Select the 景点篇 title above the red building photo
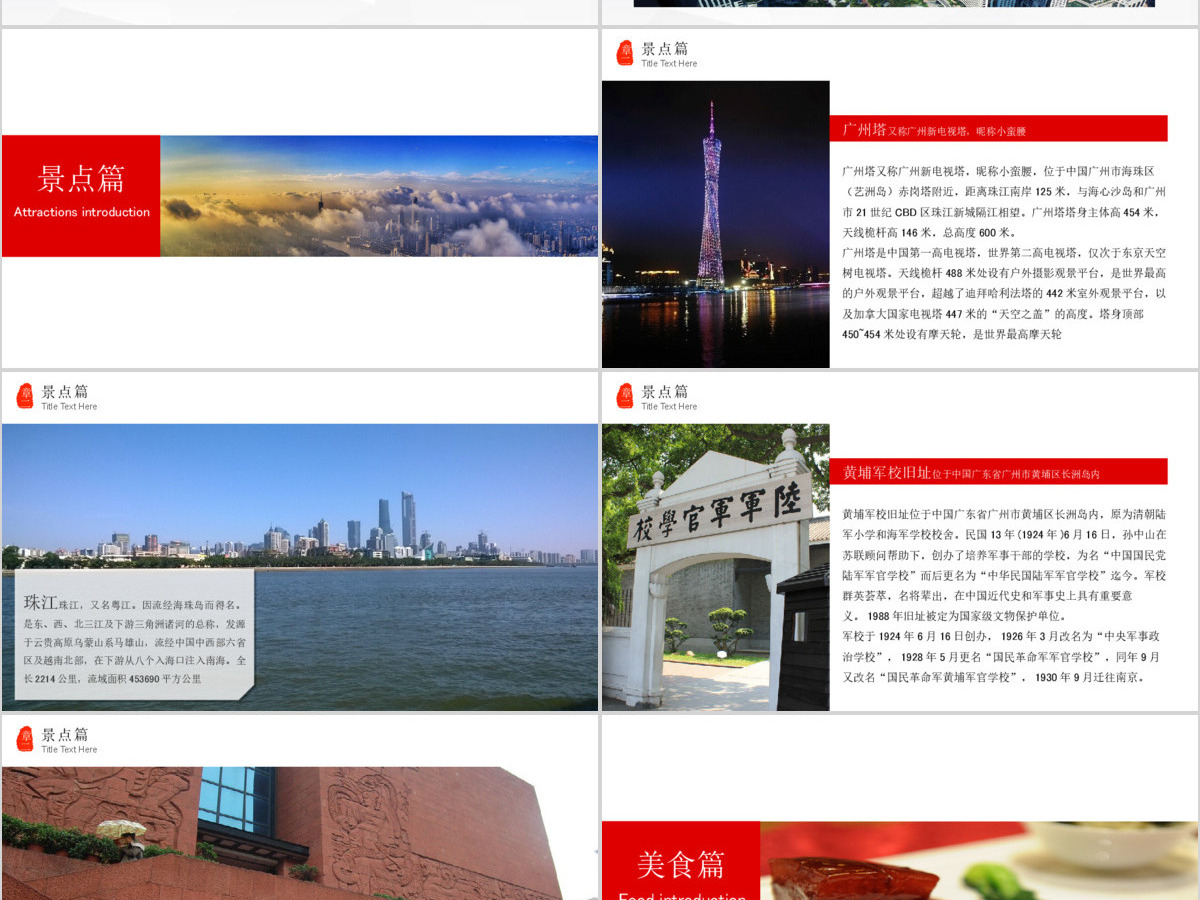The width and height of the screenshot is (1200, 900). [65, 734]
